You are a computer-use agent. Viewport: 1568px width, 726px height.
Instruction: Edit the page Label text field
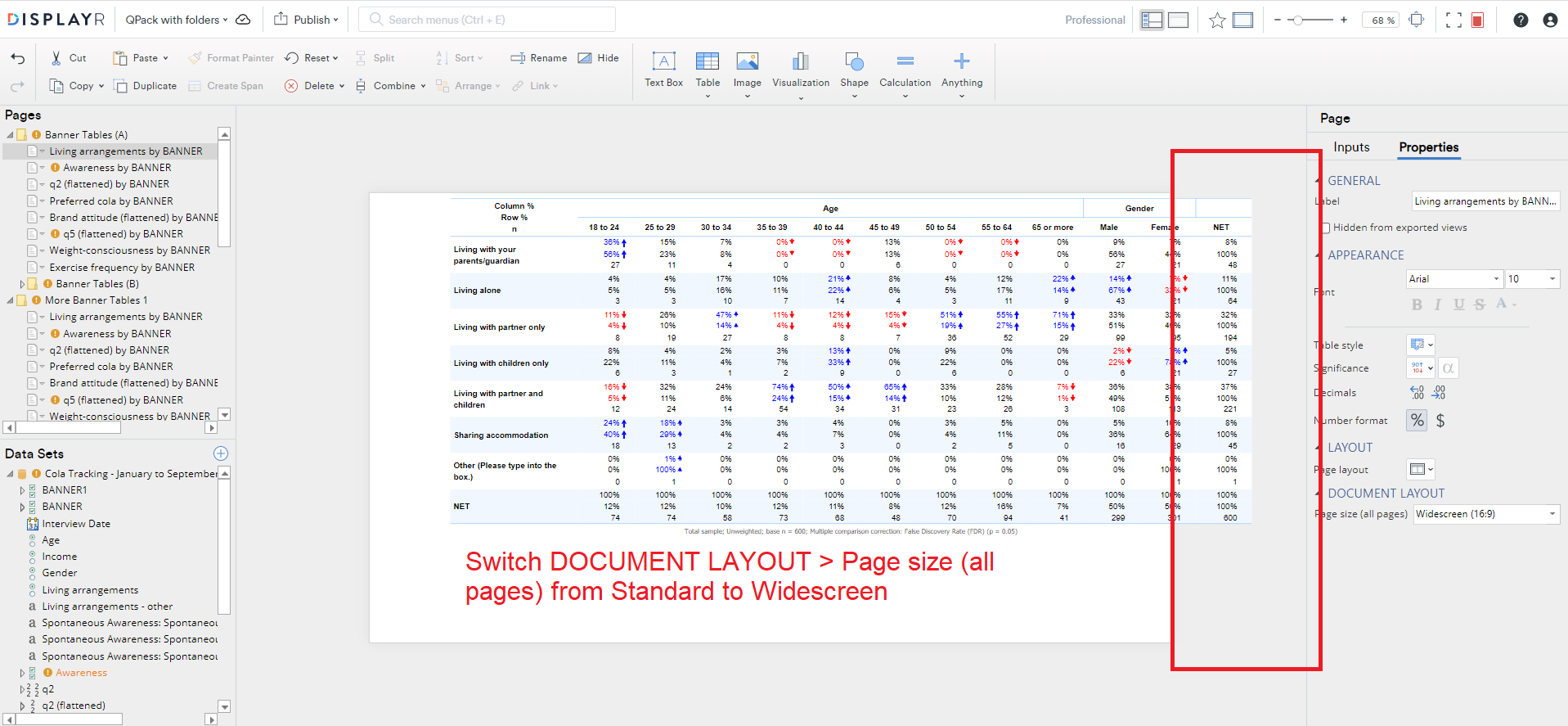pos(1485,201)
